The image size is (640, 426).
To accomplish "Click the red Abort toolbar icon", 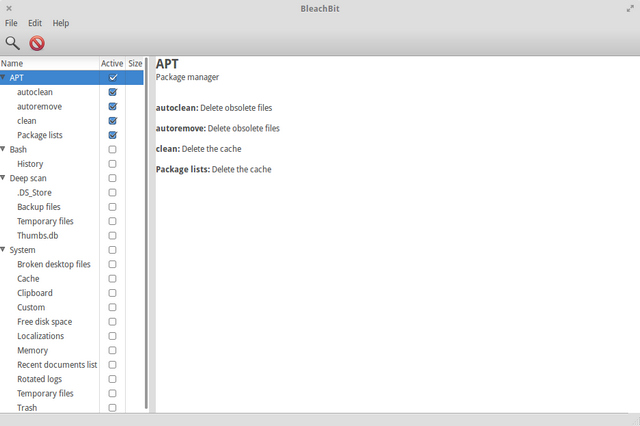I will coord(37,43).
